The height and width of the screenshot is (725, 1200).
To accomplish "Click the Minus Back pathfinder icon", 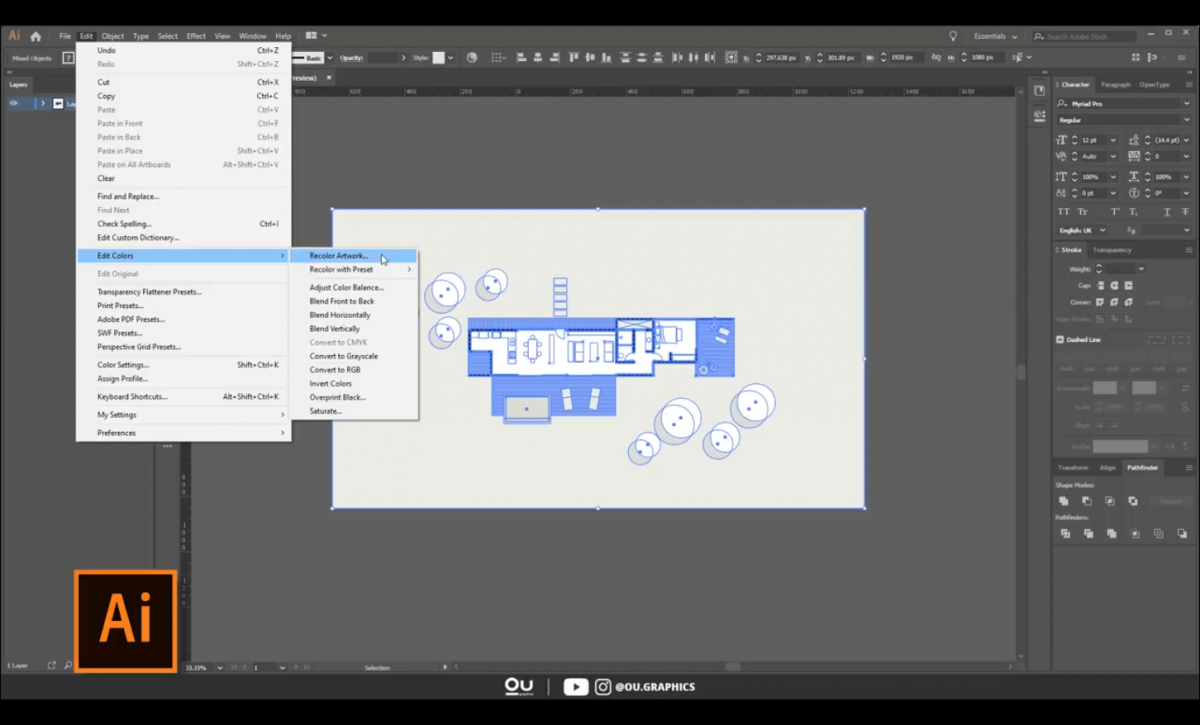I will (x=1181, y=534).
